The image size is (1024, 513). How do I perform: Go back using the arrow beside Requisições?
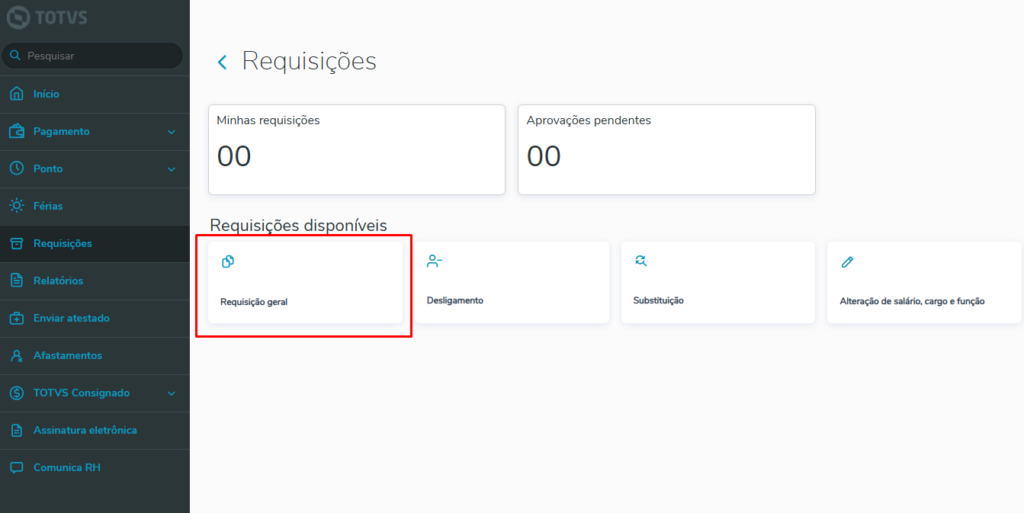coord(222,62)
